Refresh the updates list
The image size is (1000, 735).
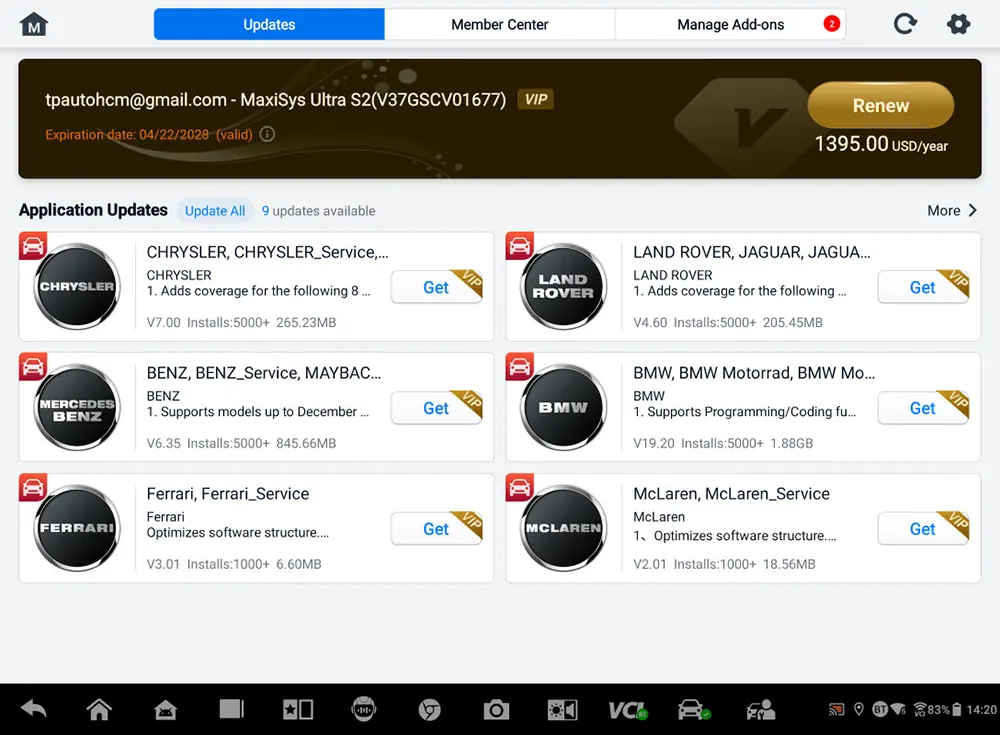(905, 24)
